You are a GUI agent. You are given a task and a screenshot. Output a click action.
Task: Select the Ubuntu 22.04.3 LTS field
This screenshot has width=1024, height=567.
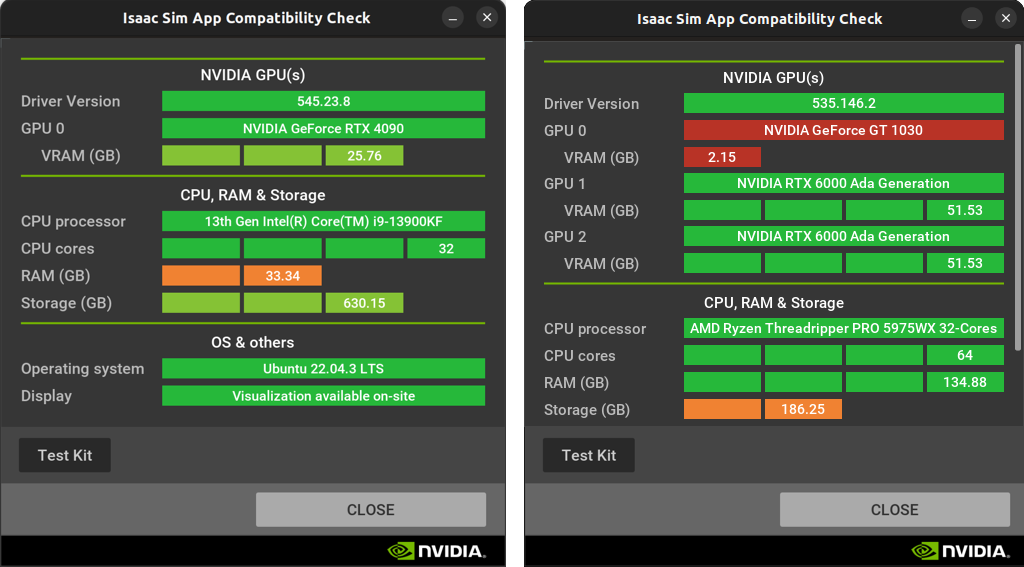(323, 368)
